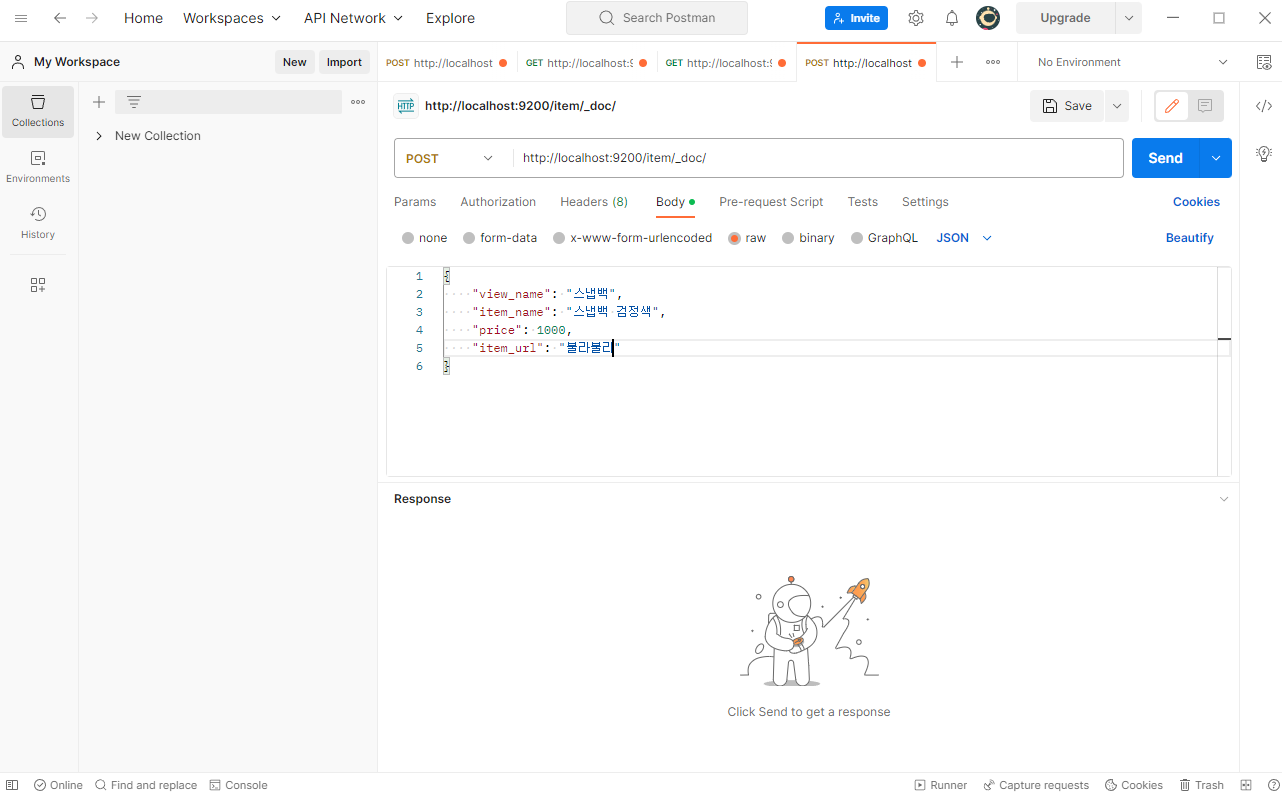The height and width of the screenshot is (796, 1282).
Task: Open the No Environment selector
Action: [1131, 62]
